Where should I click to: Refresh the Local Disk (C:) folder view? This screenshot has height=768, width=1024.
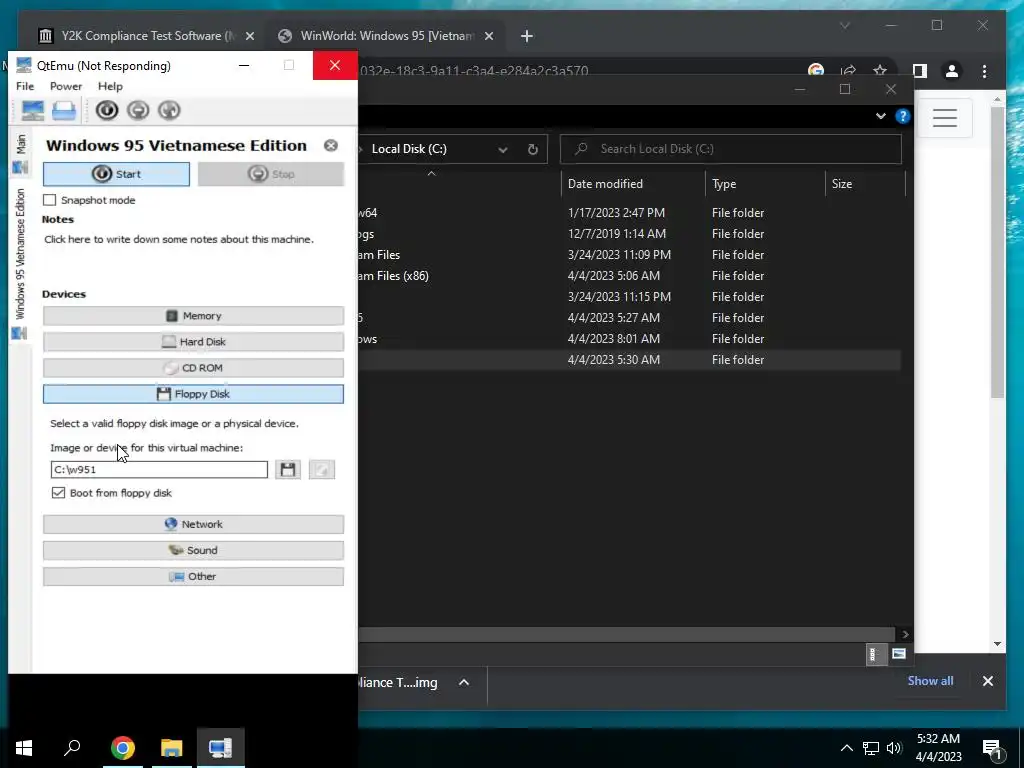533,150
